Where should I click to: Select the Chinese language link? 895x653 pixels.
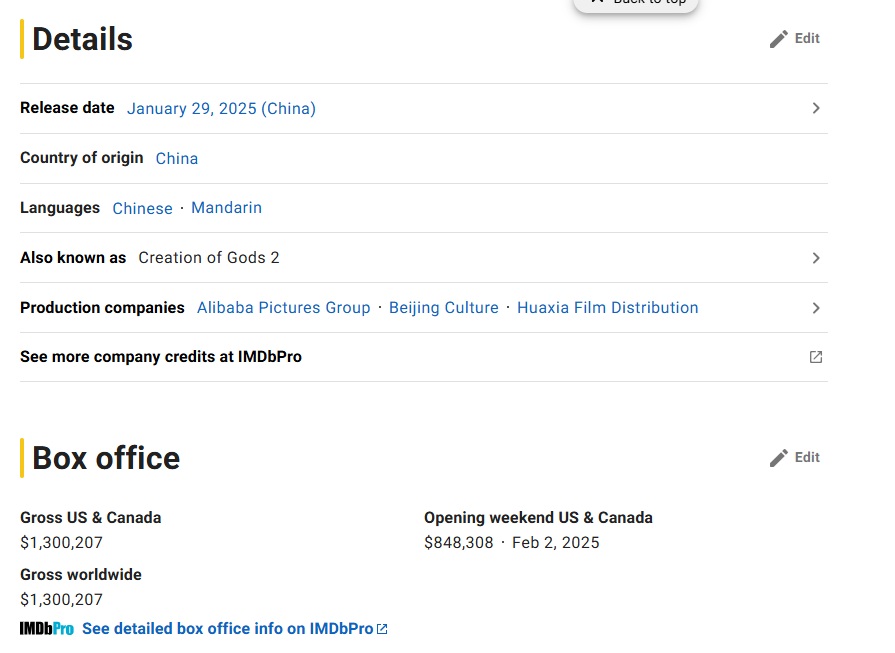142,208
